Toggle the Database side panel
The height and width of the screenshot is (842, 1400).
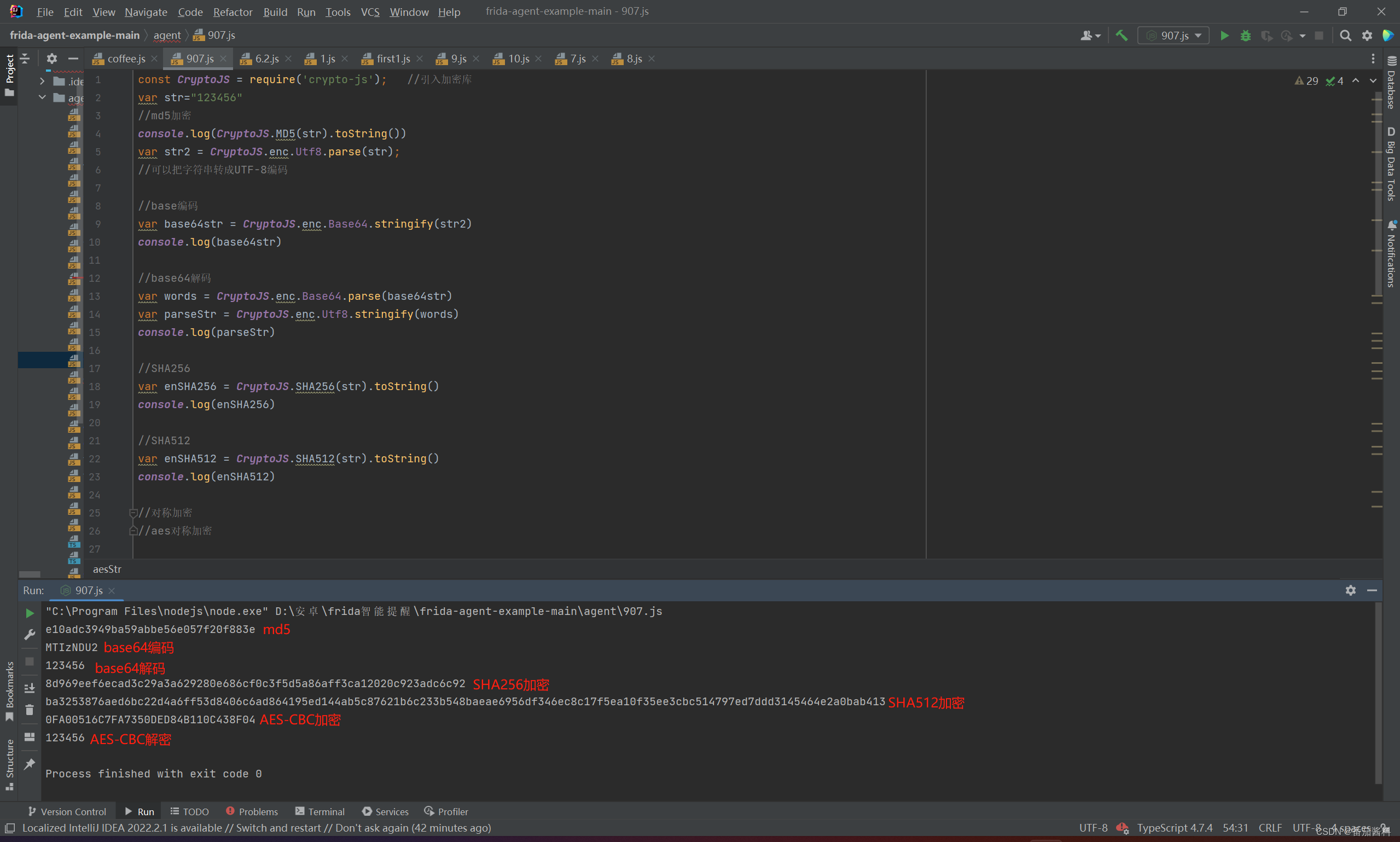point(1391,83)
